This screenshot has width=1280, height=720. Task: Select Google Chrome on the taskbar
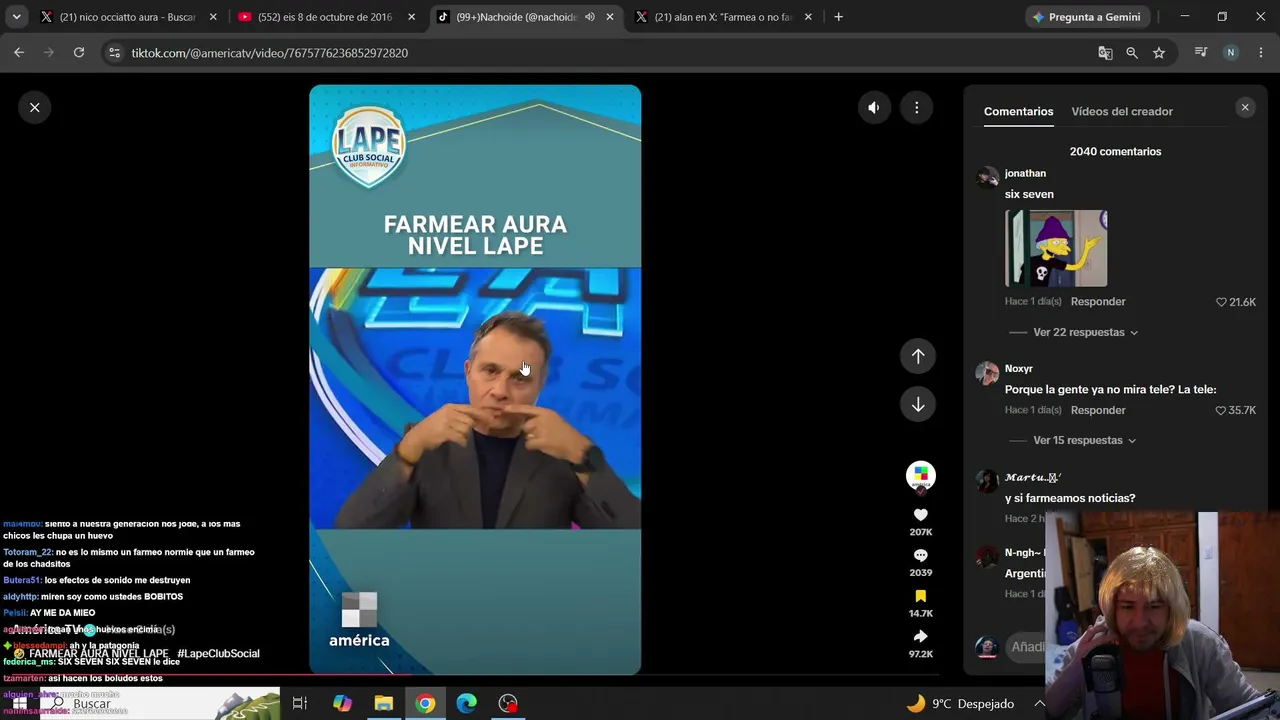[x=426, y=703]
